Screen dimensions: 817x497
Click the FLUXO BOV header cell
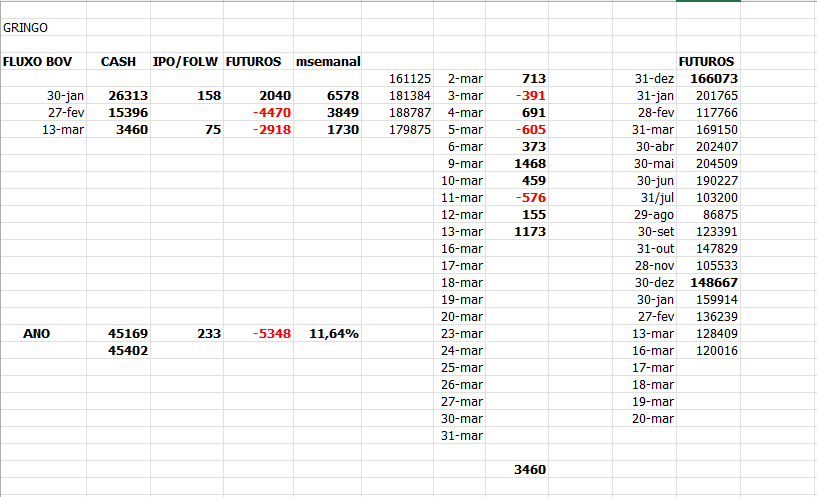pos(44,61)
